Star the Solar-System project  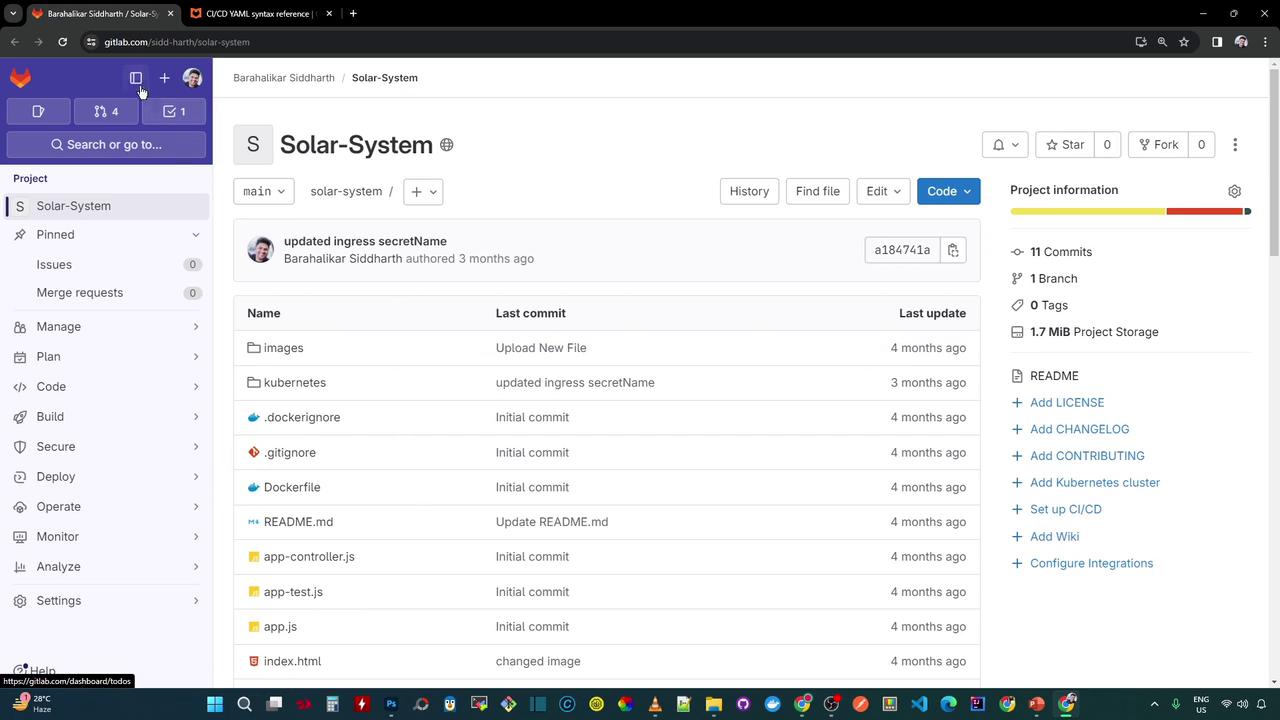coord(1065,145)
